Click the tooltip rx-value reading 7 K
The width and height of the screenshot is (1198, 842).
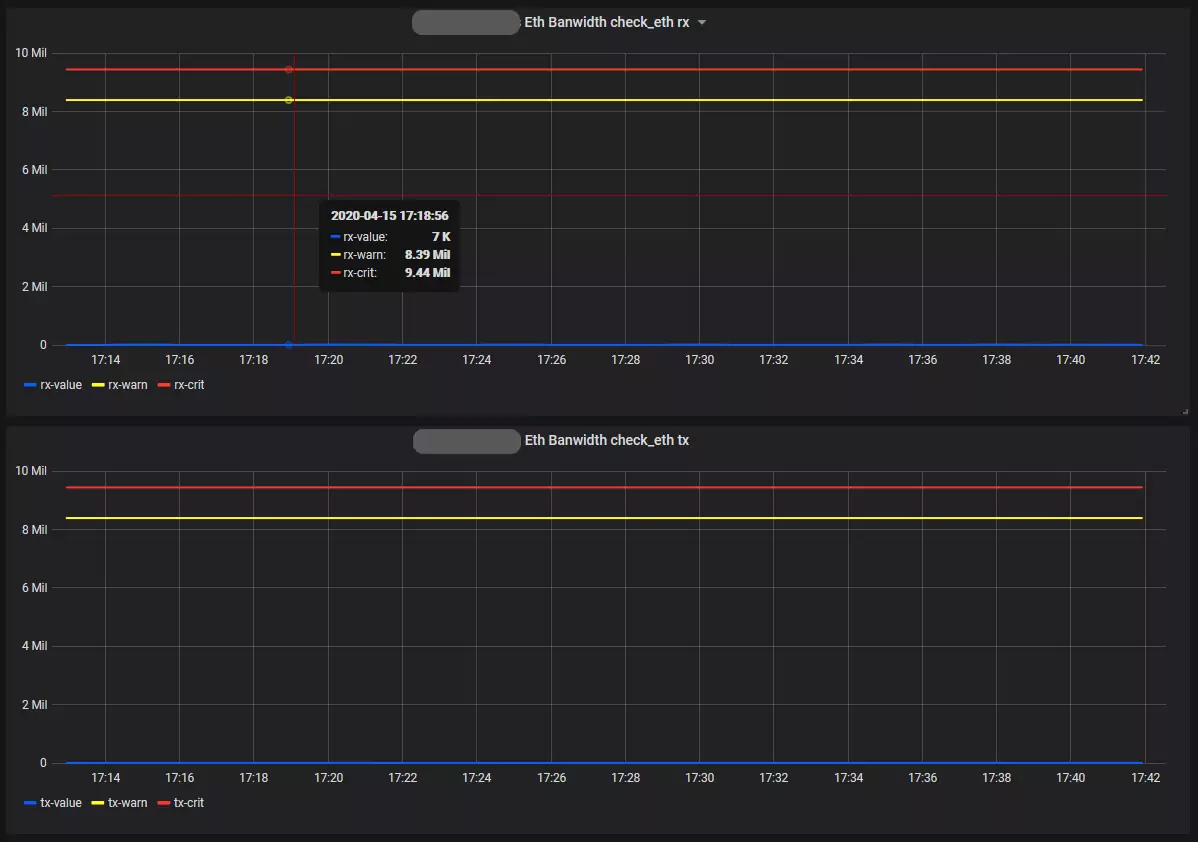click(x=441, y=237)
